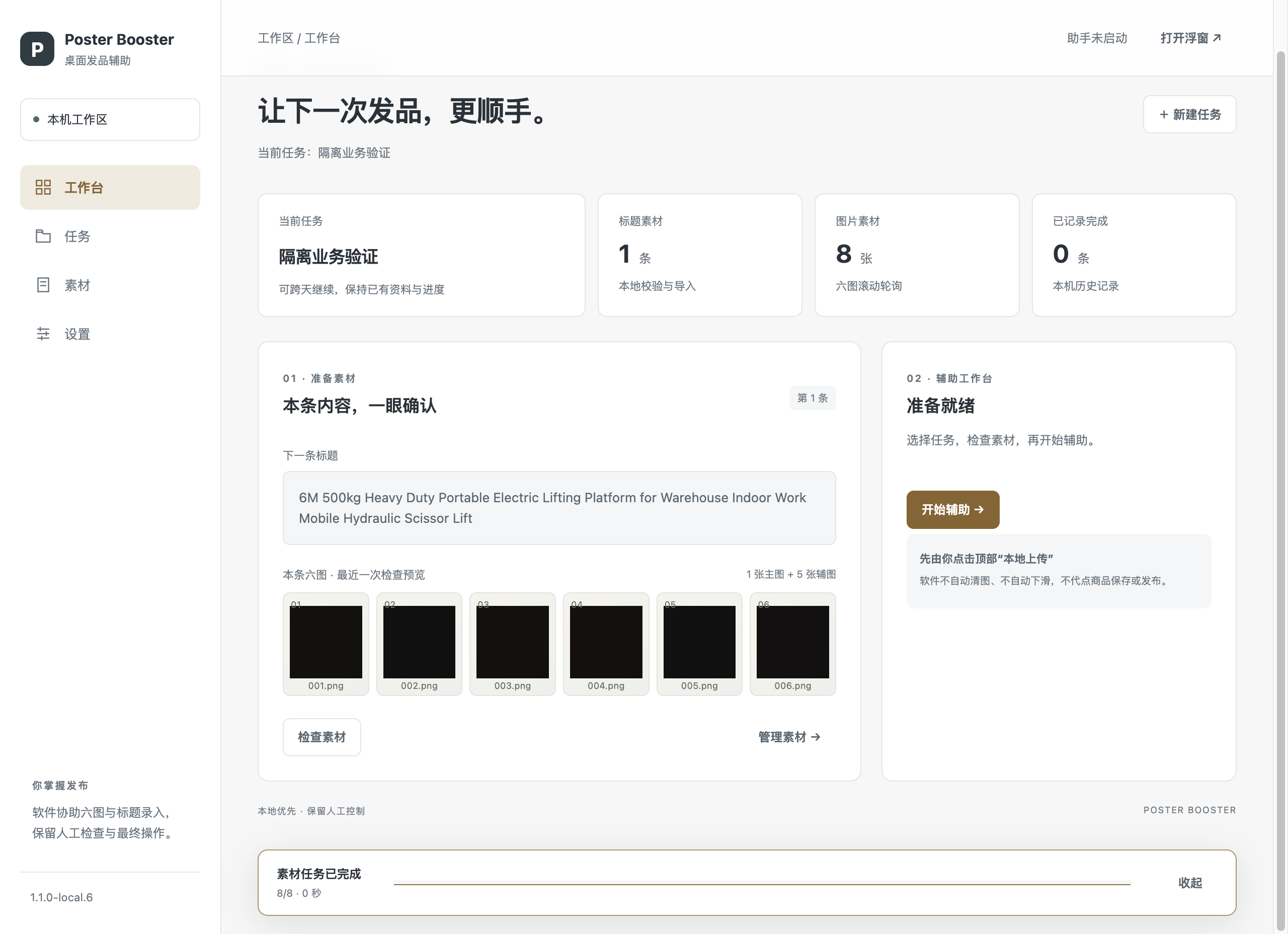Open thumbnail 005.png
Image resolution: width=1288 pixels, height=934 pixels.
tap(700, 644)
